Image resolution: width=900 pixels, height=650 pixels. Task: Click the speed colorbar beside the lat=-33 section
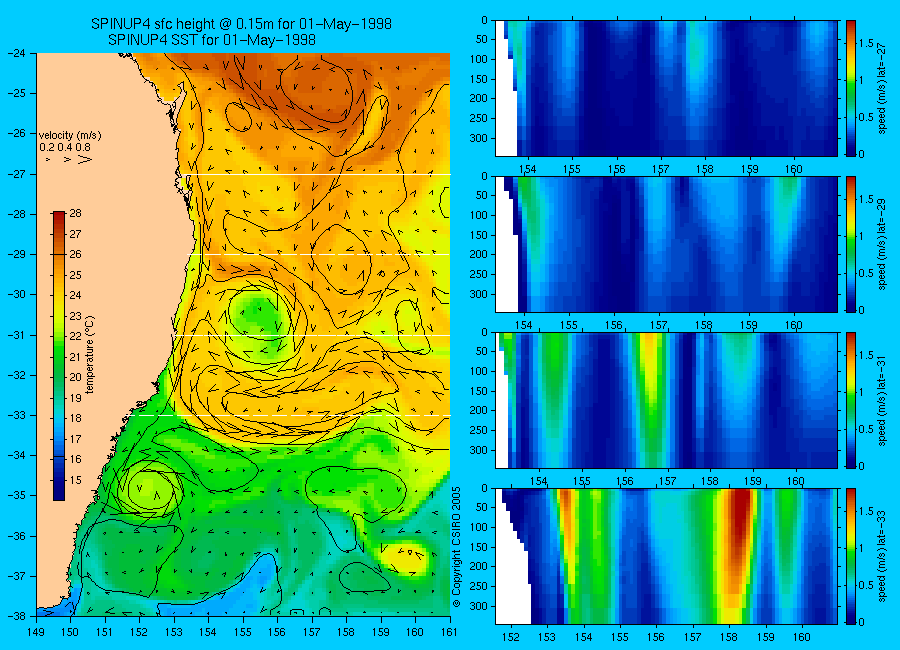[x=850, y=556]
